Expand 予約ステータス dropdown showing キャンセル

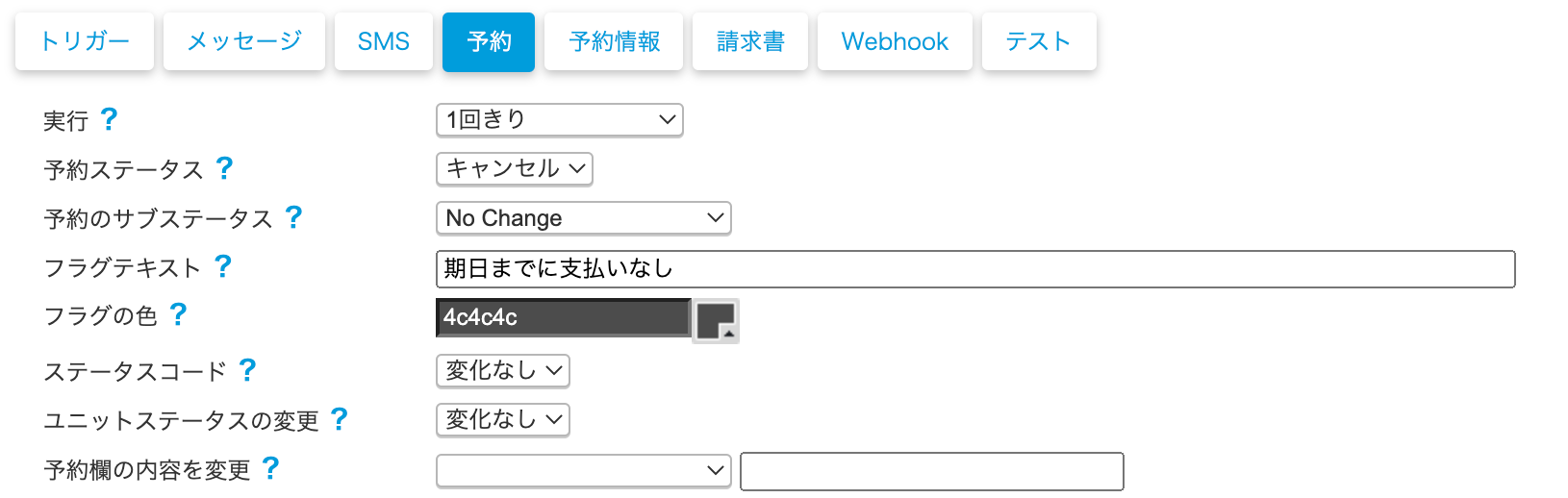[x=514, y=169]
